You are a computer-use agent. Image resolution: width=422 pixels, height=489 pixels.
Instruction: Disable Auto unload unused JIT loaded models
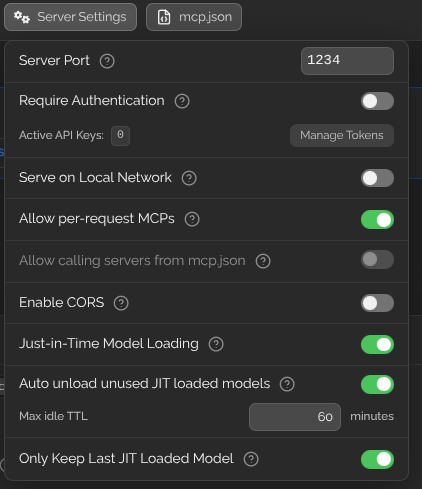[x=377, y=384]
